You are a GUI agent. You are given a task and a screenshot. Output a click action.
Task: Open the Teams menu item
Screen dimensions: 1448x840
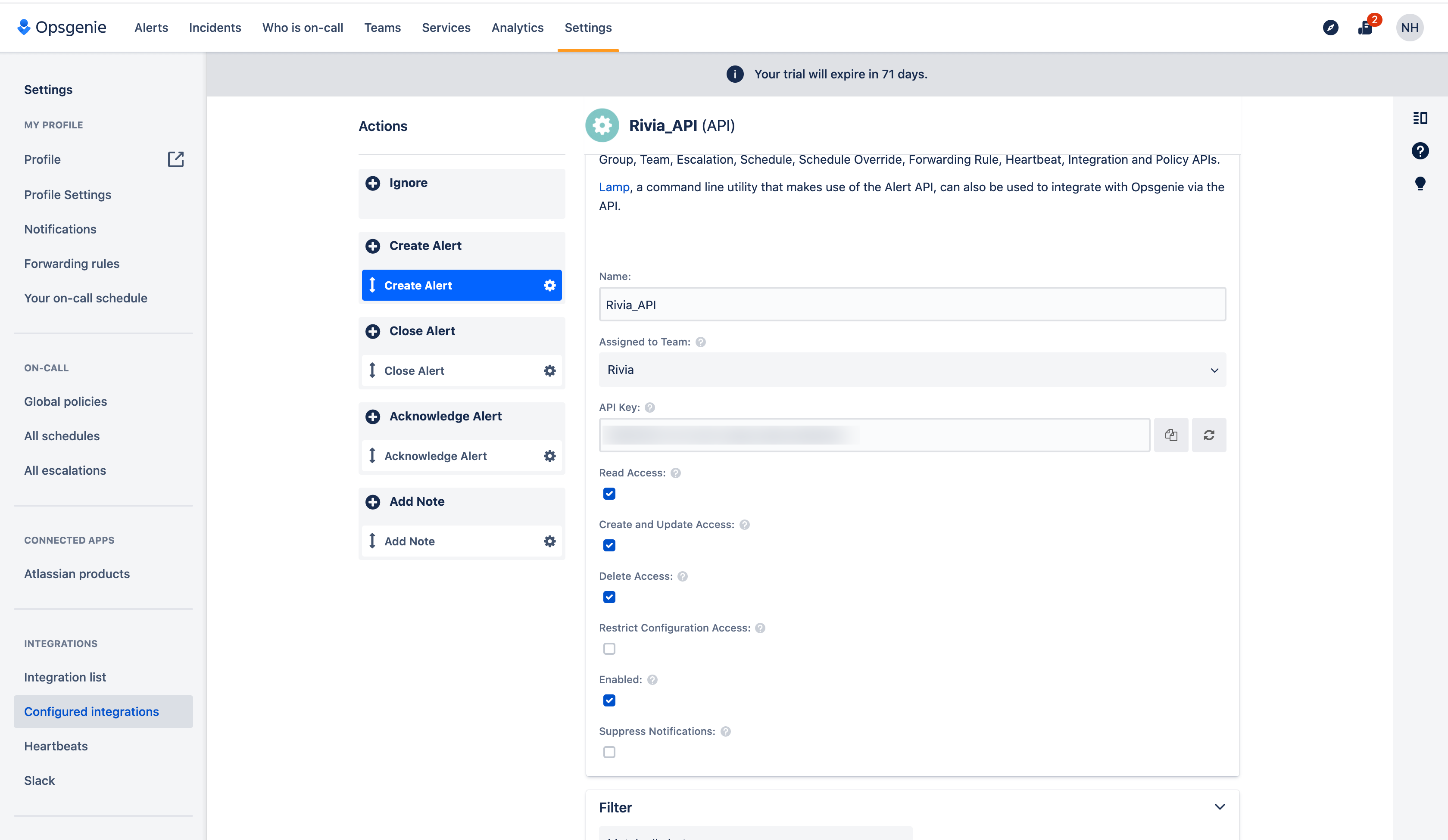[382, 28]
